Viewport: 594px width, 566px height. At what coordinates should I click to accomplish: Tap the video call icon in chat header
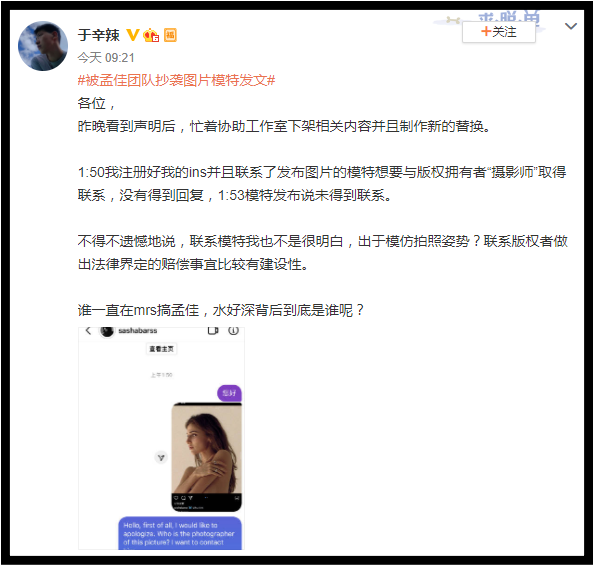pyautogui.click(x=213, y=331)
